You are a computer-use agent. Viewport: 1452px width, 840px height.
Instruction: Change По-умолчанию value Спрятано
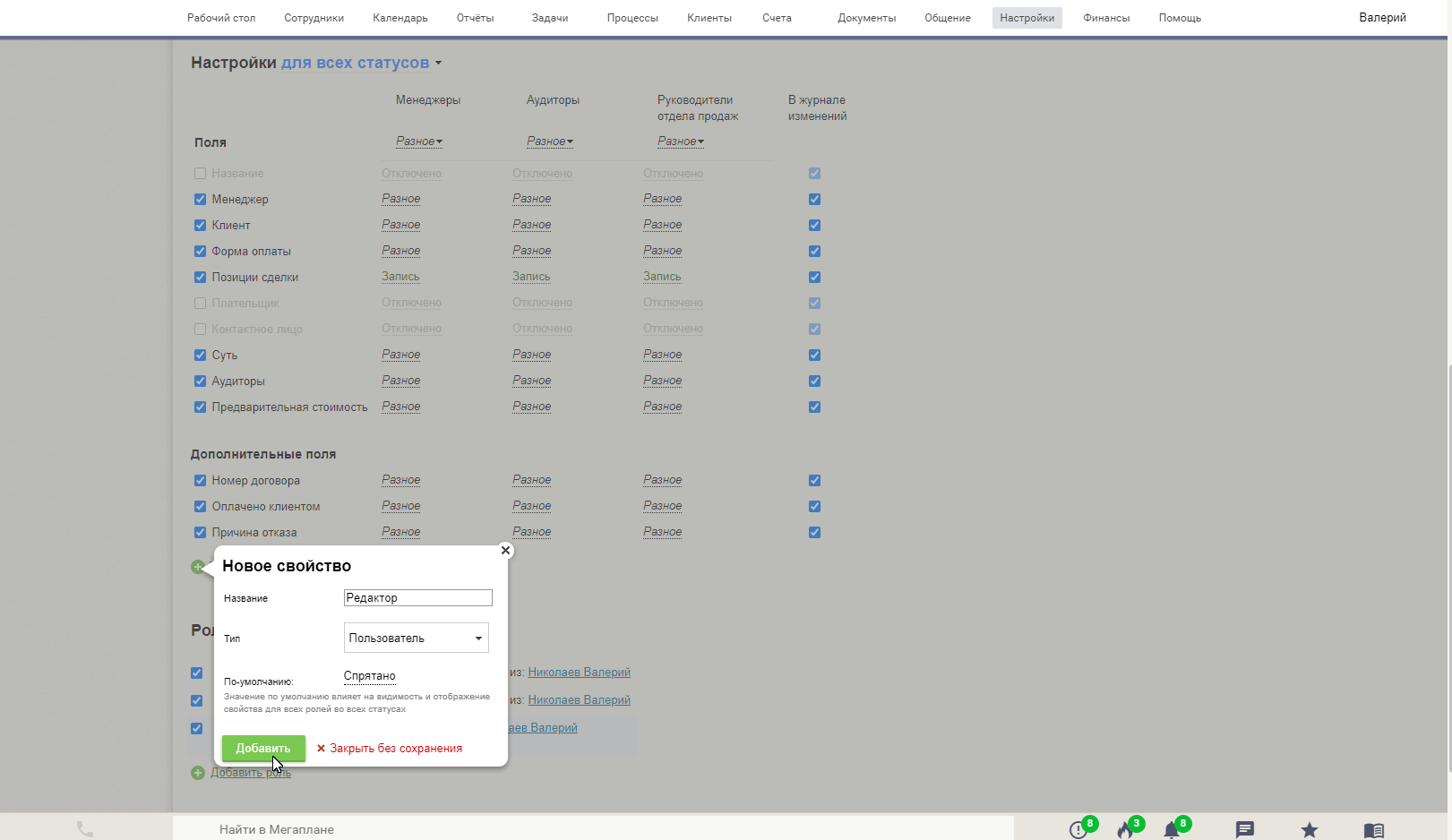[369, 676]
